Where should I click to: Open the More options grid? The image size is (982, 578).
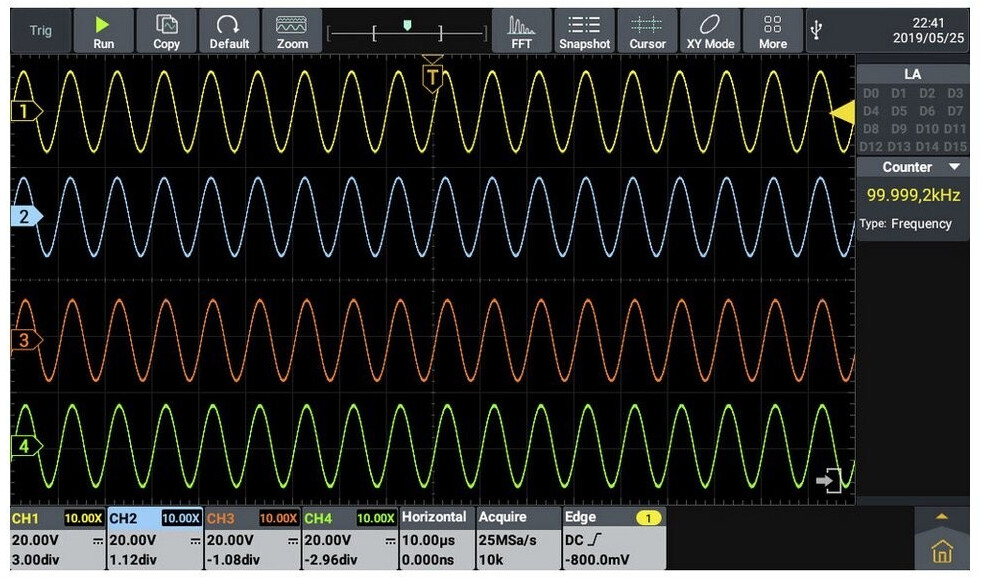point(773,31)
